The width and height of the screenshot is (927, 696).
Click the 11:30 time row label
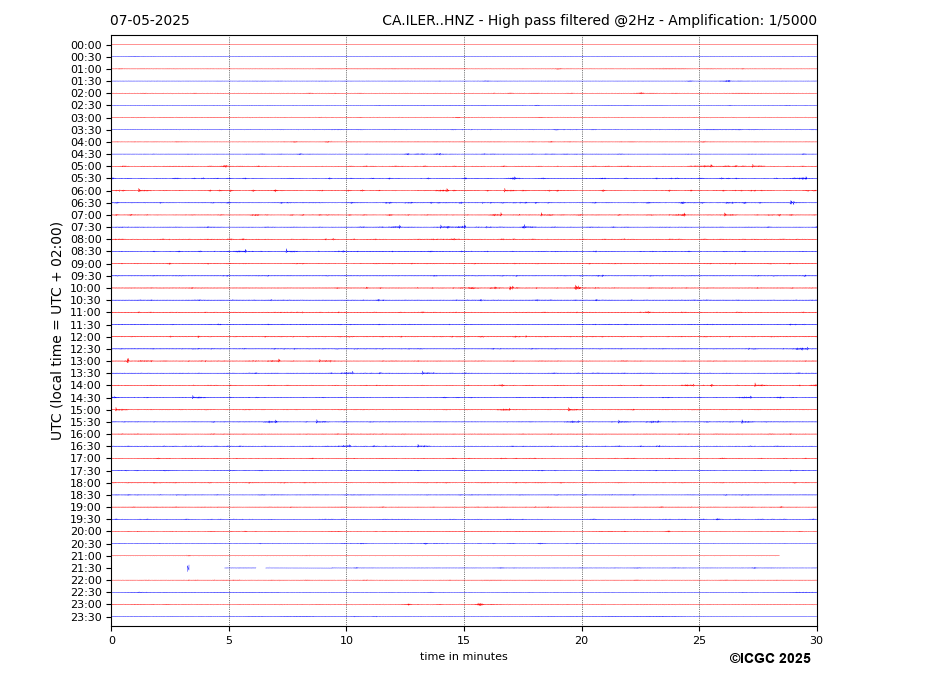pyautogui.click(x=86, y=325)
